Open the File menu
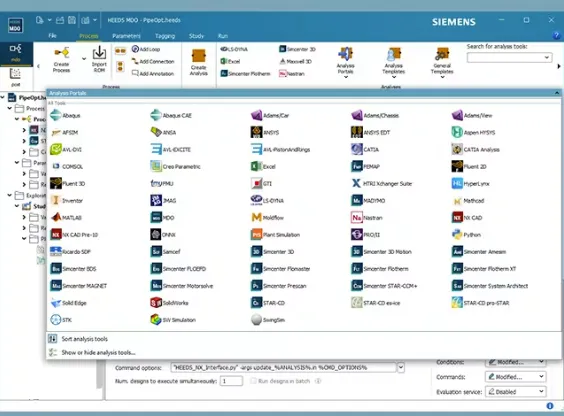This screenshot has width=564, height=416. pos(53,36)
